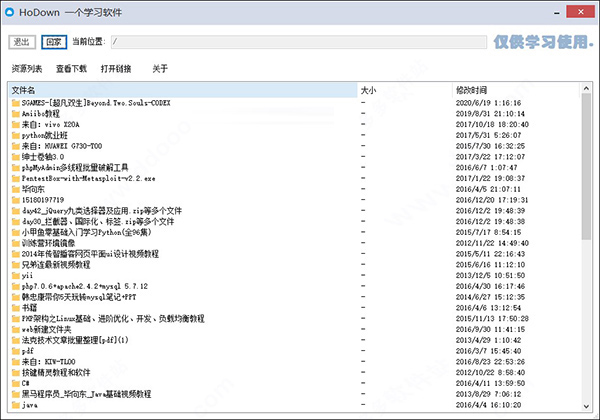Select folder icon of 小甲鱼零基础入门学习Python
The image size is (600, 420).
point(16,232)
